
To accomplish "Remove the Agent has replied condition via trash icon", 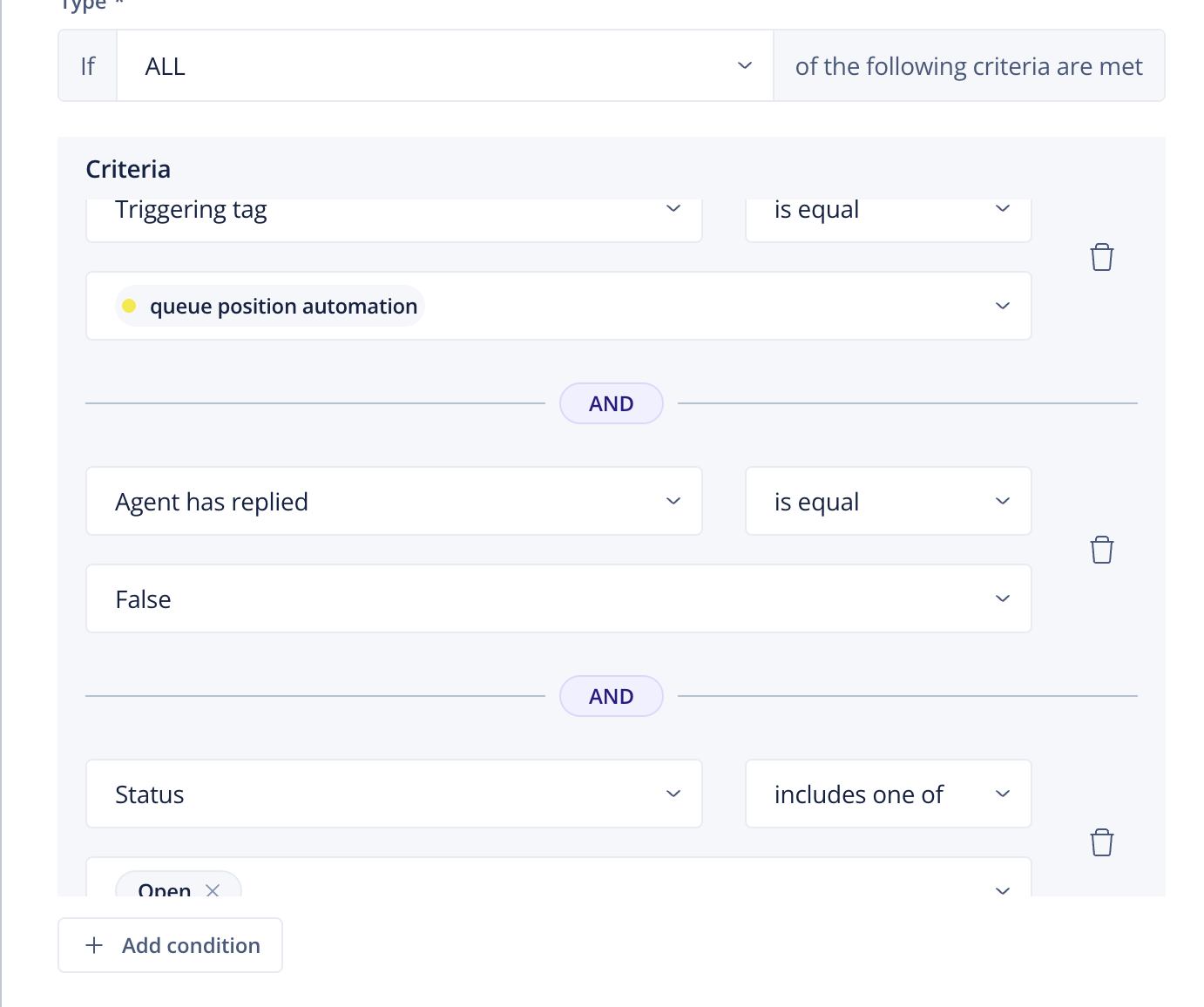I will tap(1101, 550).
